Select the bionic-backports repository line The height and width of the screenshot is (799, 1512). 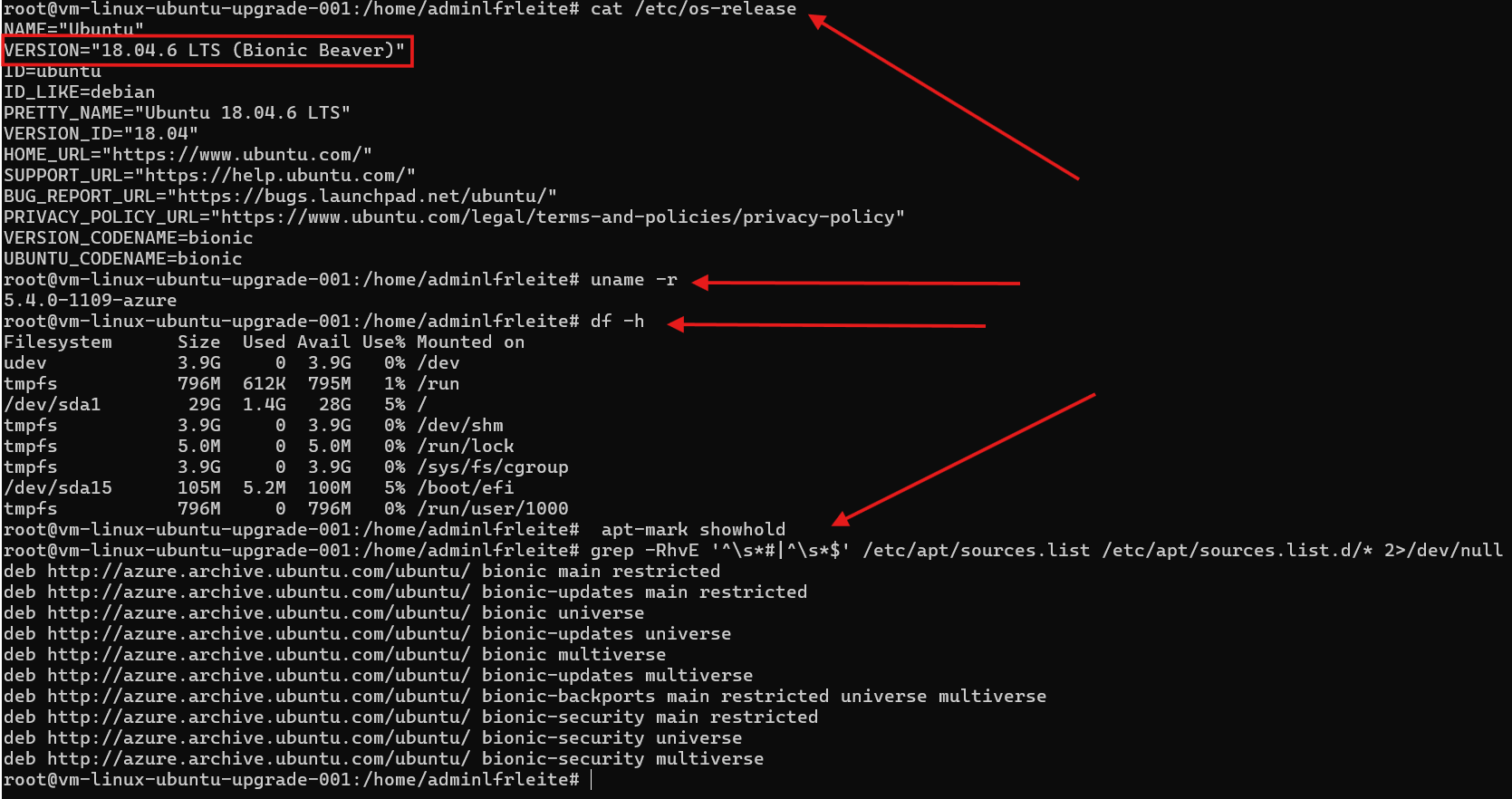(525, 697)
